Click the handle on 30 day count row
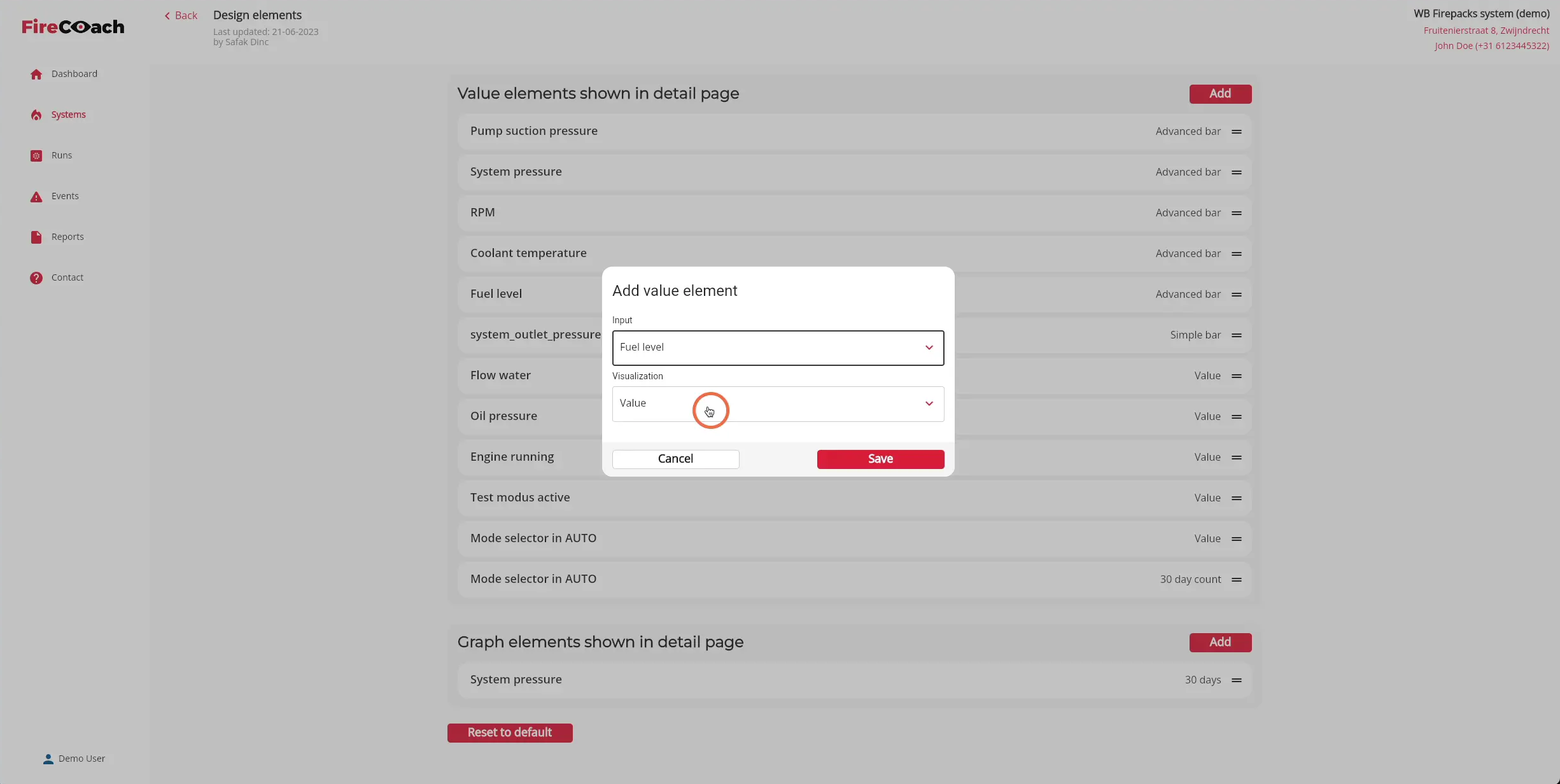Image resolution: width=1560 pixels, height=784 pixels. 1237,580
